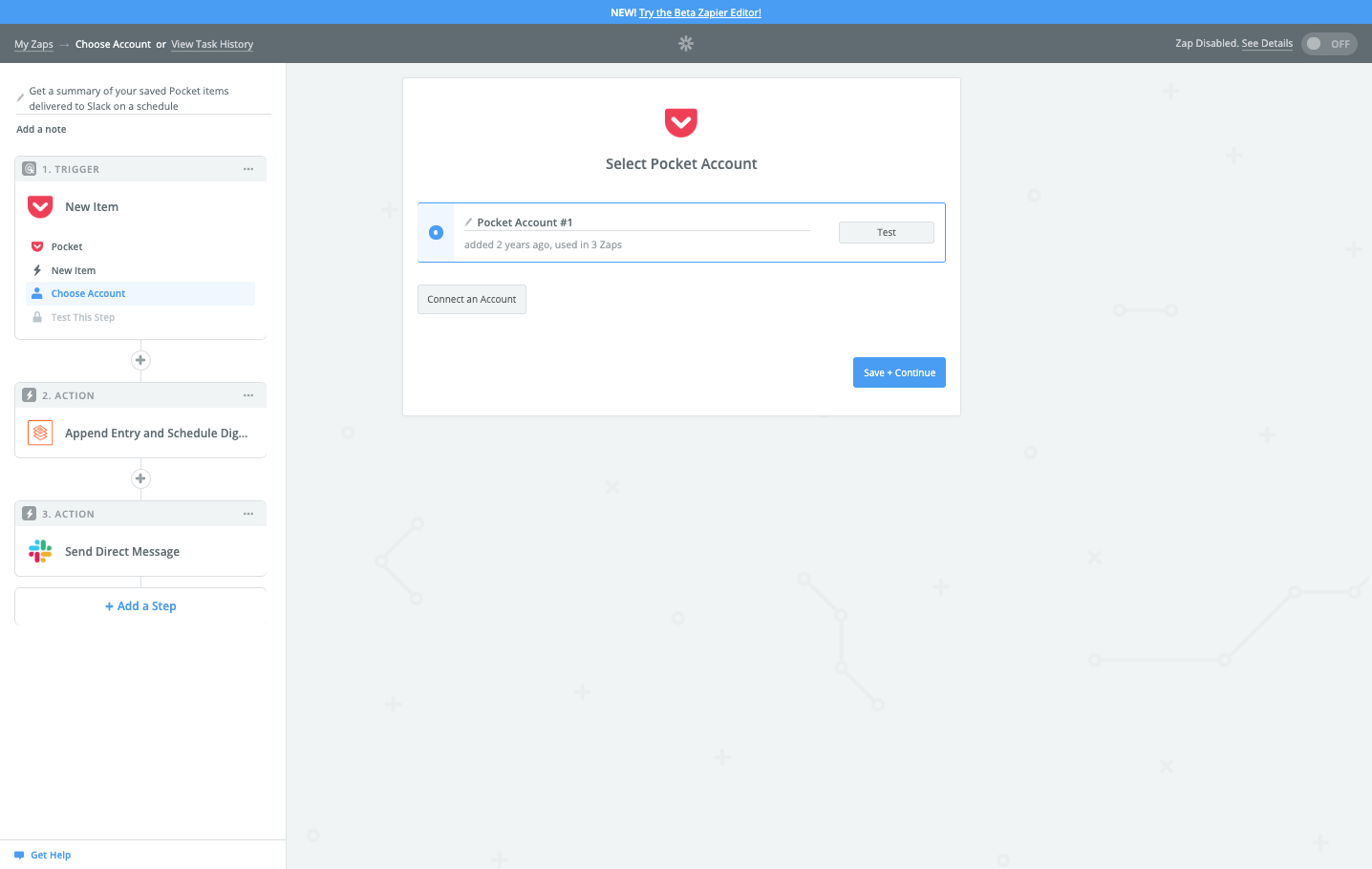
Task: Select the Test This Step substep
Action: tap(140, 317)
